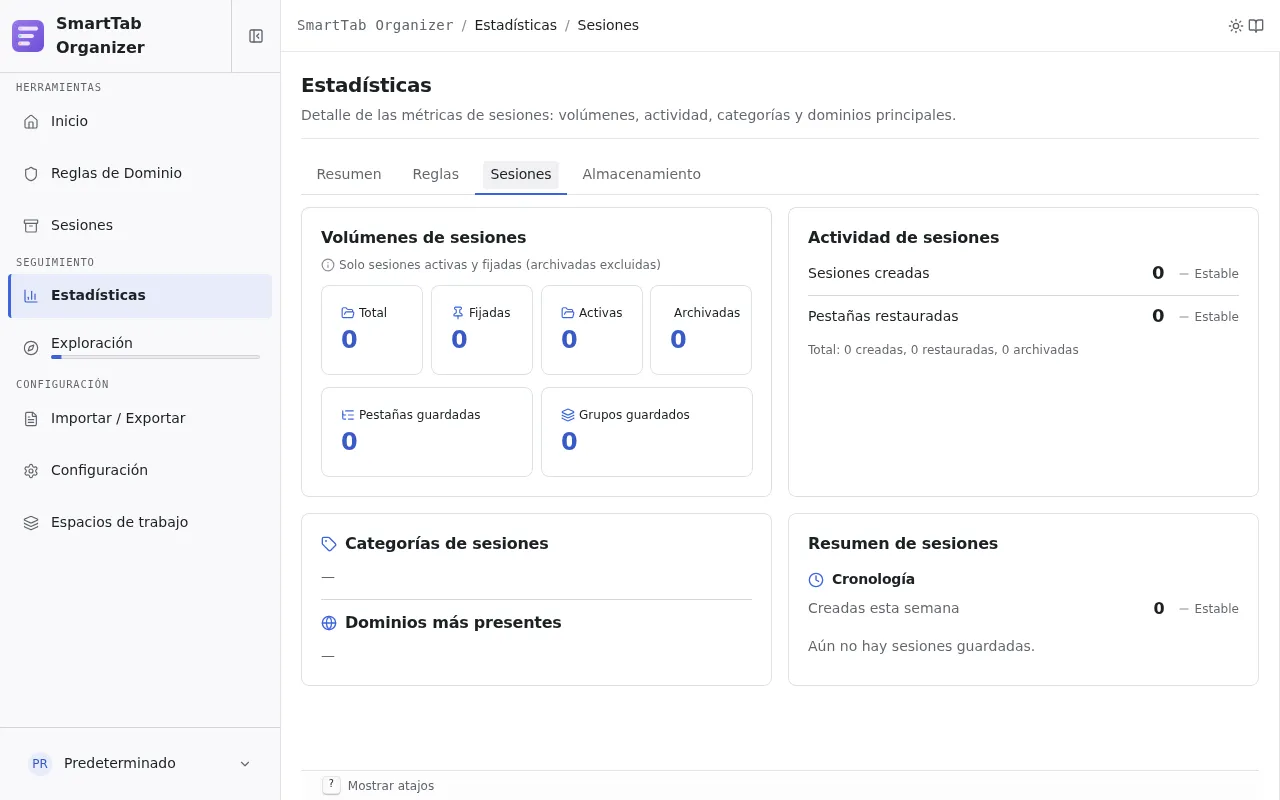Click the SmartTab Organizer logo icon
The width and height of the screenshot is (1280, 800).
28,36
